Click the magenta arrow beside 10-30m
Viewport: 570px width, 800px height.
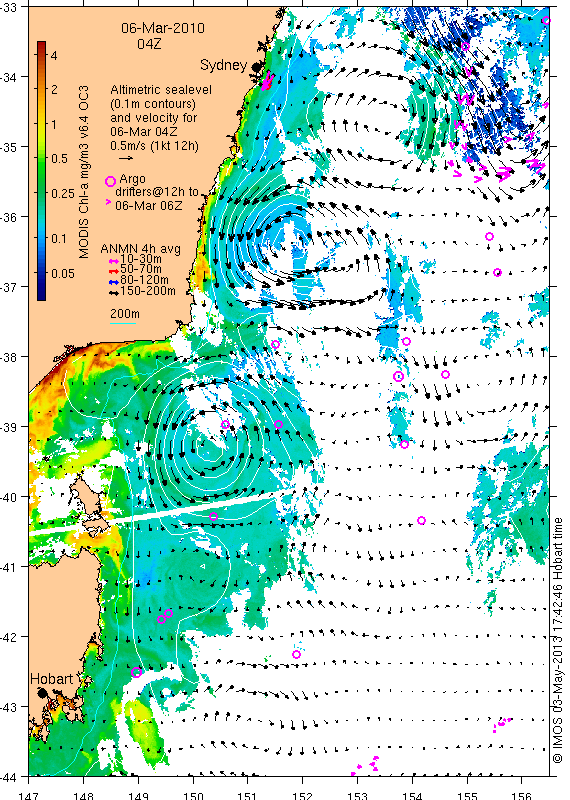[x=114, y=261]
